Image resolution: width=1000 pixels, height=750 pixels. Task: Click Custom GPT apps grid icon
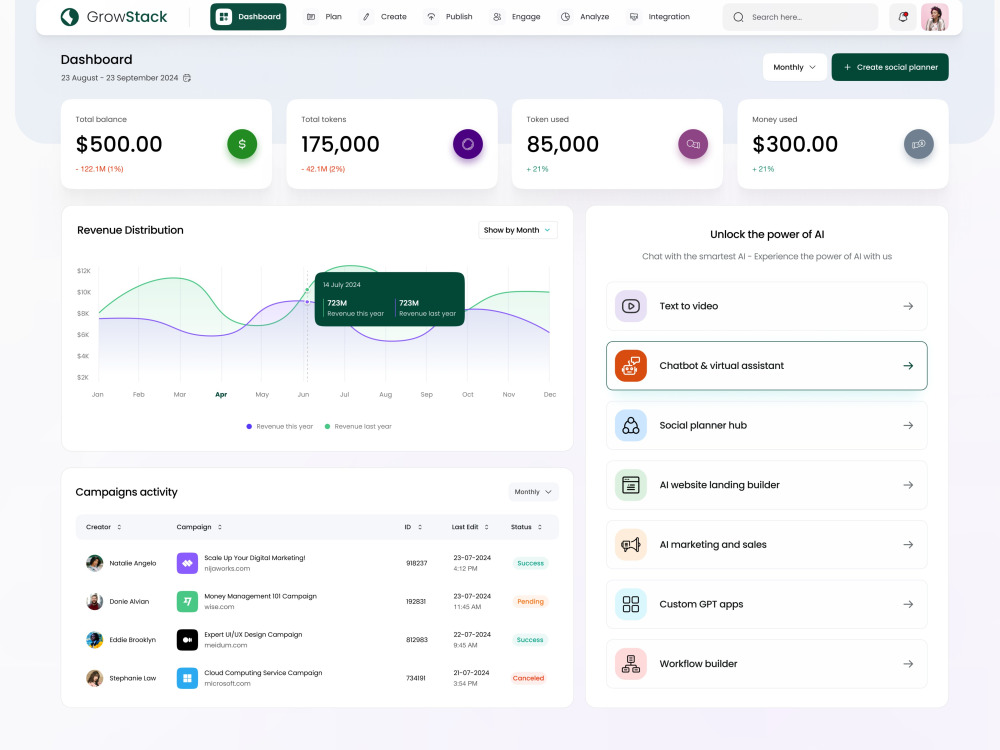(x=631, y=604)
